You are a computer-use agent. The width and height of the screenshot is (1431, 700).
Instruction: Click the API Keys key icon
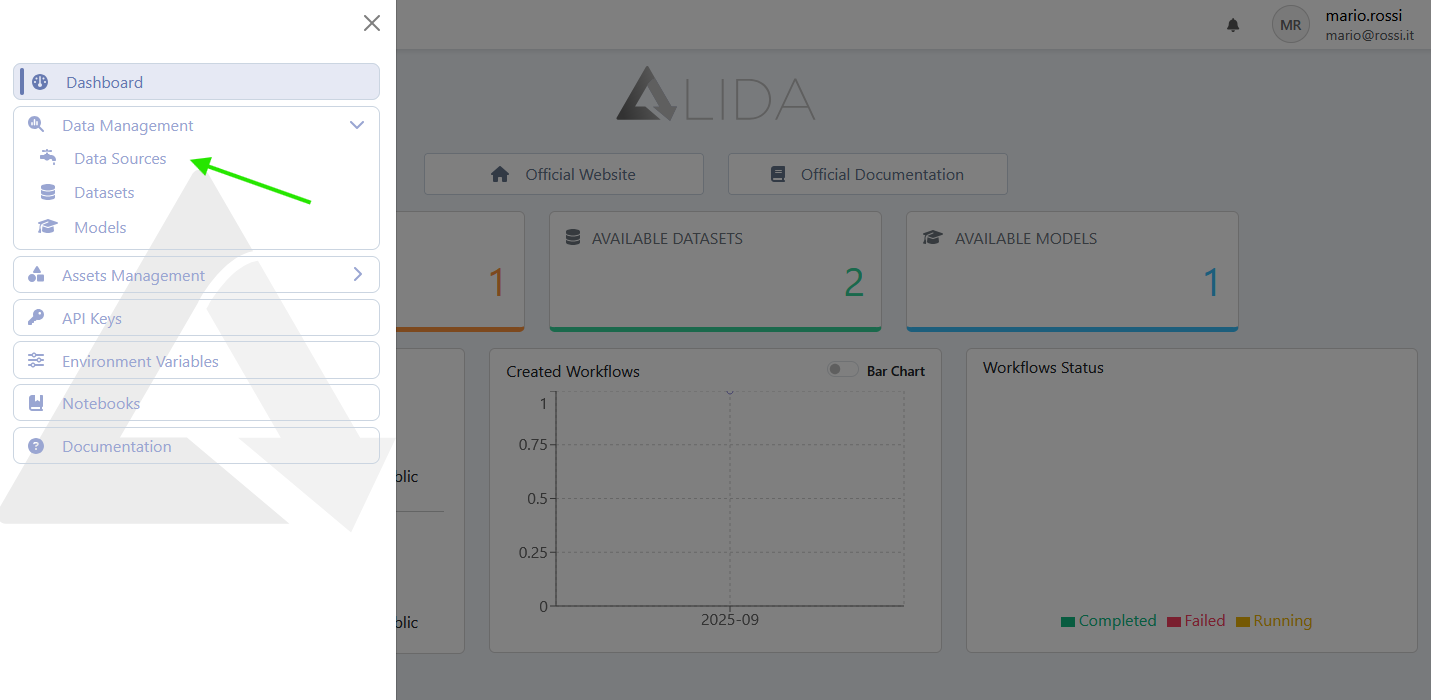pyautogui.click(x=36, y=318)
